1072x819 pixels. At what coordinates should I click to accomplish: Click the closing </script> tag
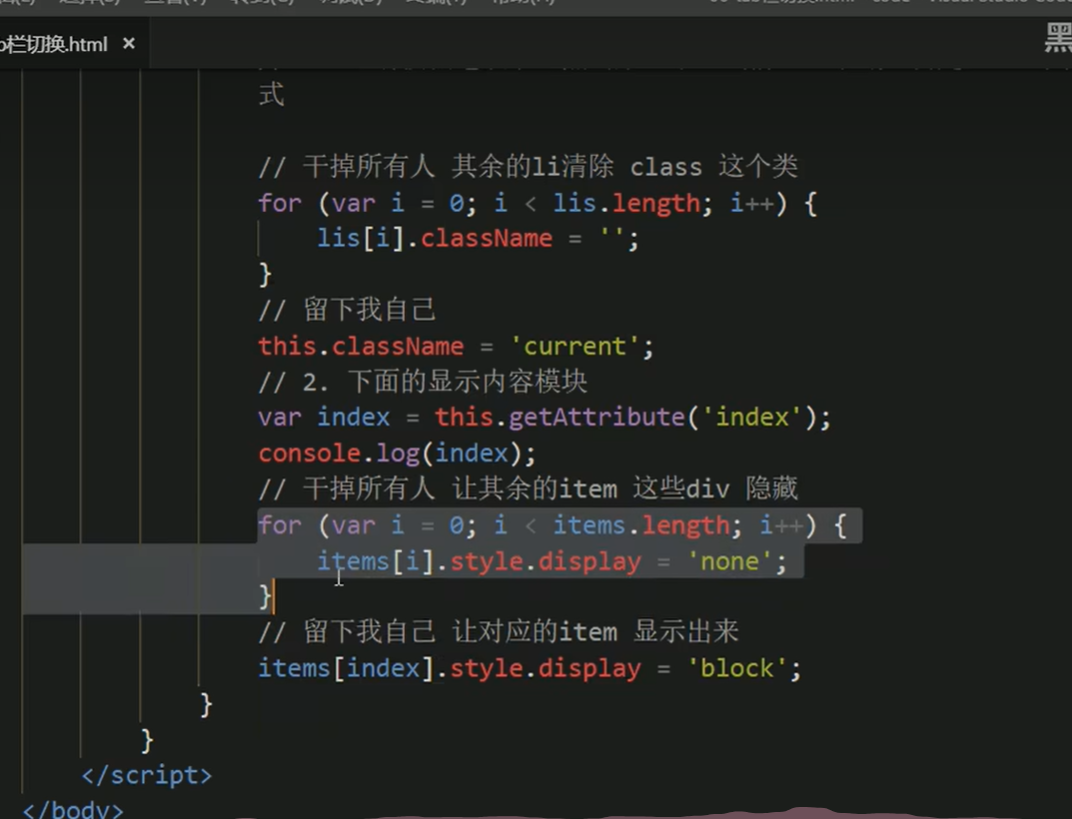pyautogui.click(x=146, y=775)
